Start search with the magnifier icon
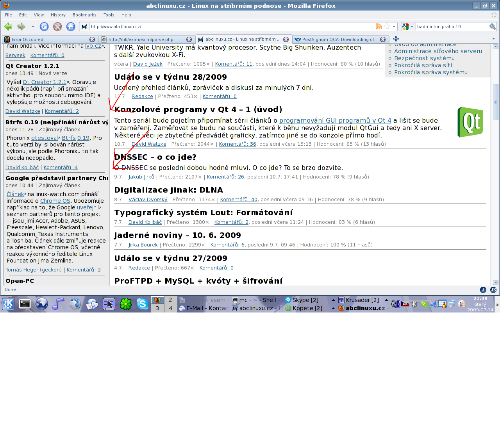The image size is (500, 438). click(x=492, y=27)
